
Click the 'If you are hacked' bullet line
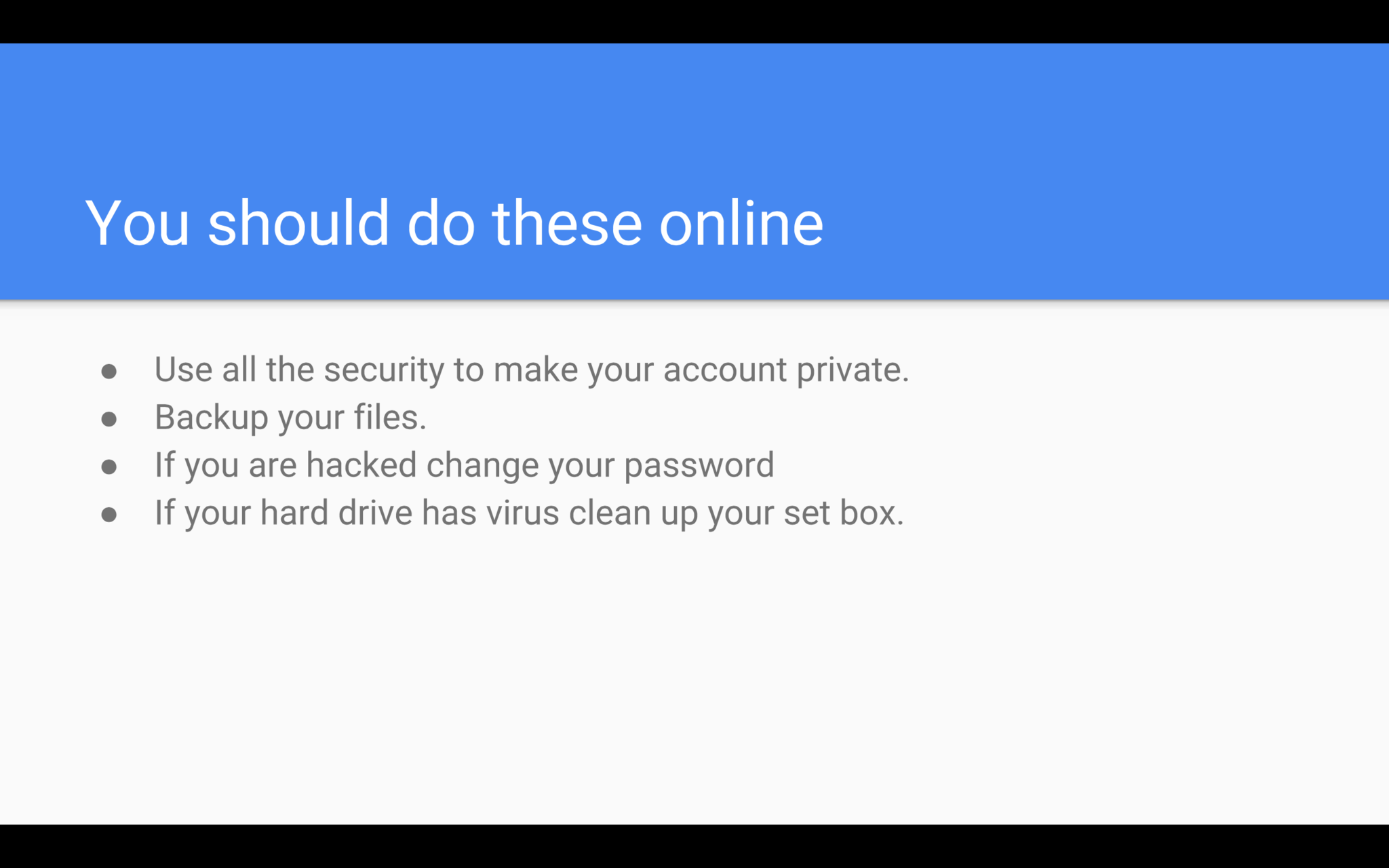[x=464, y=465]
